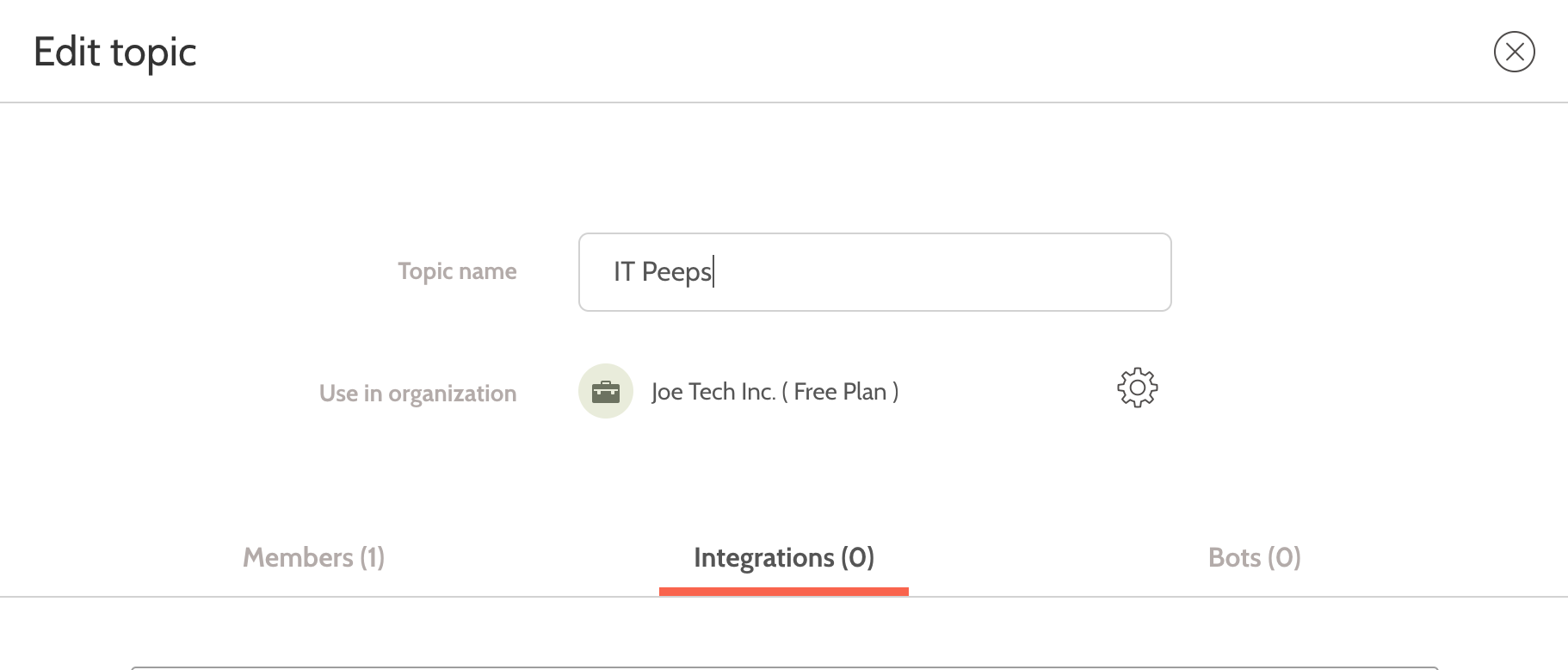Focus the Topic name input showing IT Peeps
The image size is (1568, 670).
pos(874,271)
